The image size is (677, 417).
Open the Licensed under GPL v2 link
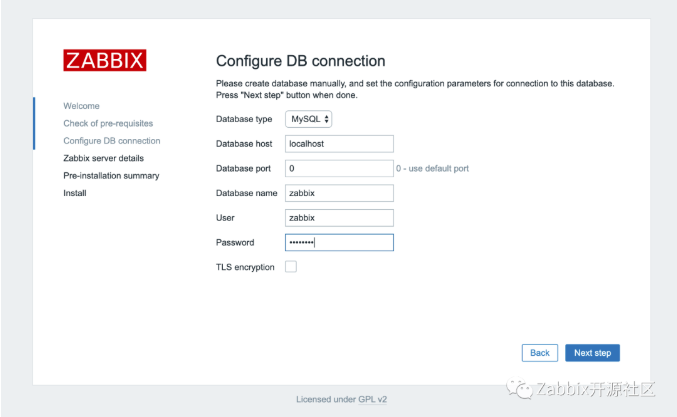click(339, 399)
